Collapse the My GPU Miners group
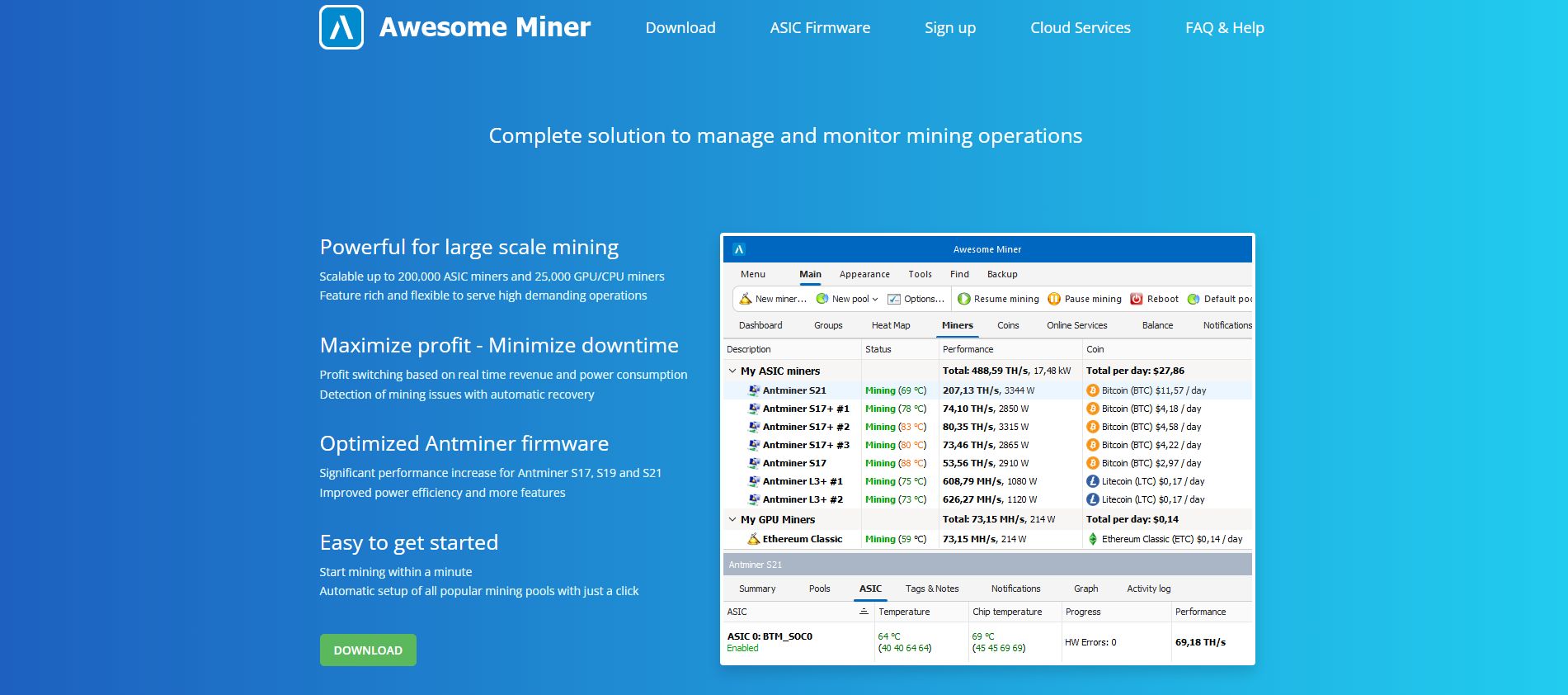The width and height of the screenshot is (1568, 695). (x=732, y=519)
